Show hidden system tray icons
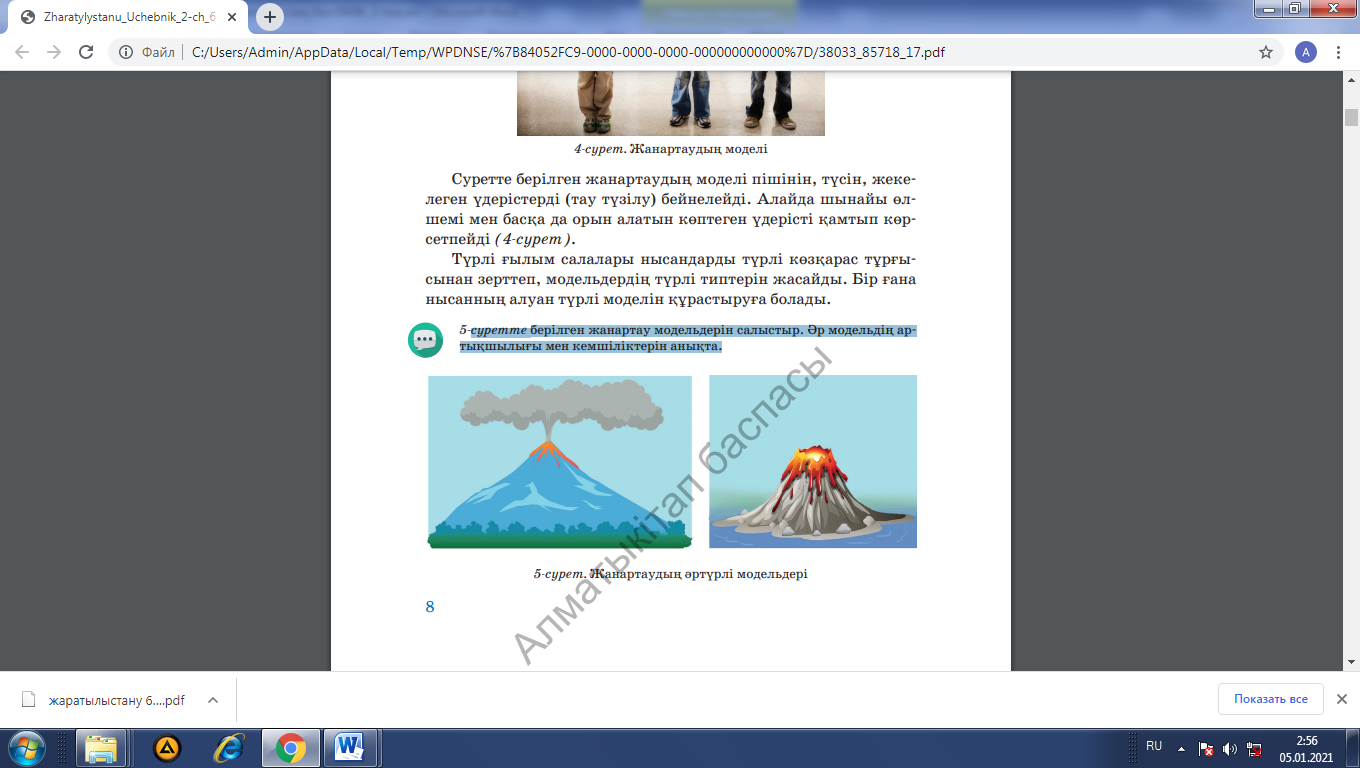 (x=1182, y=748)
